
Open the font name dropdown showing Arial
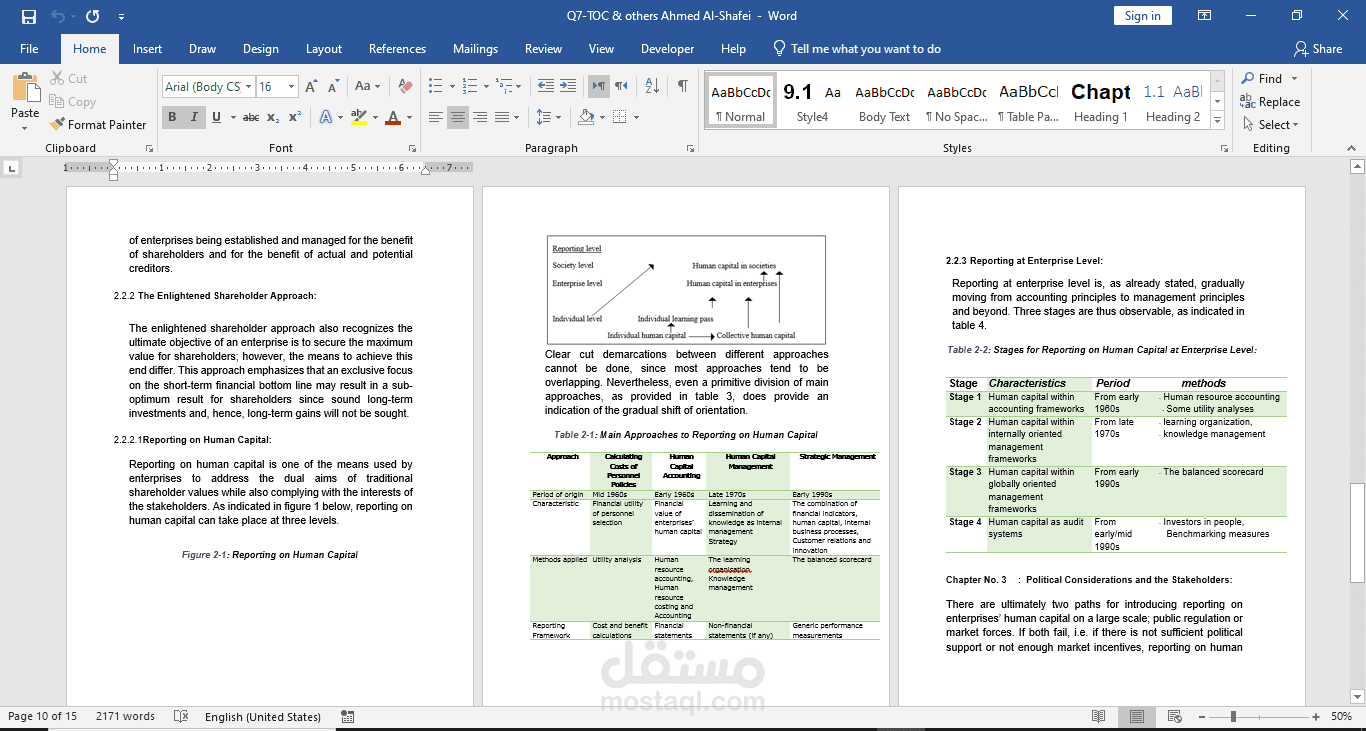point(248,87)
